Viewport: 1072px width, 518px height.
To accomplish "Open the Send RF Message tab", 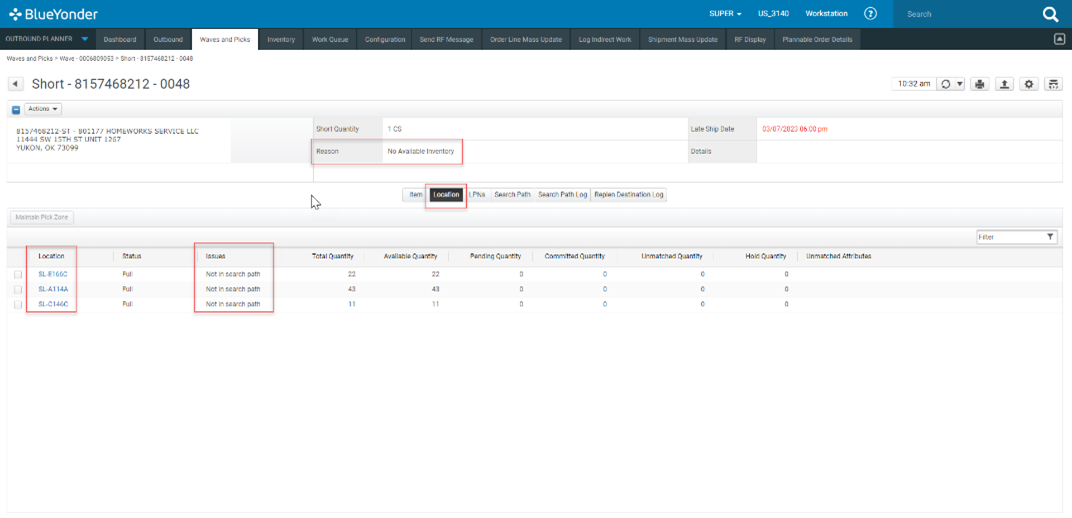I will tap(446, 40).
